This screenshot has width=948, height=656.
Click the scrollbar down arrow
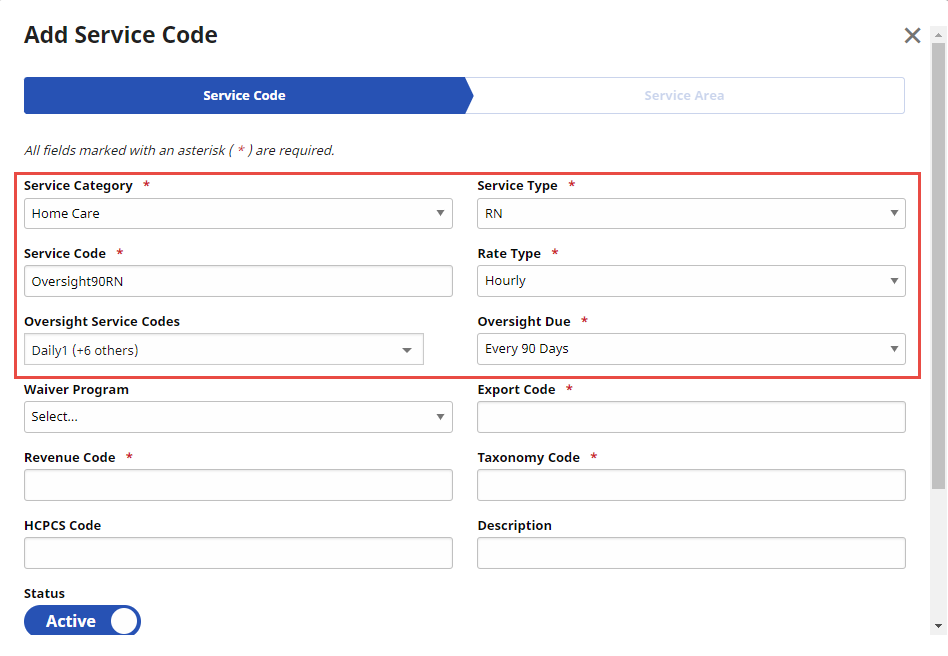click(x=938, y=626)
